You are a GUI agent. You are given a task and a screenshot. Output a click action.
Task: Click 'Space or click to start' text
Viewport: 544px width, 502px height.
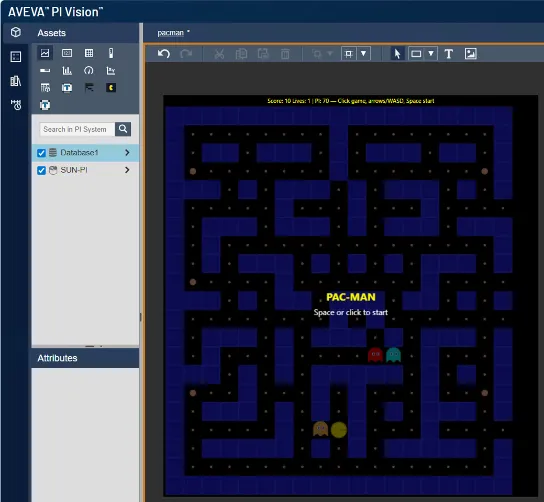[x=351, y=312]
